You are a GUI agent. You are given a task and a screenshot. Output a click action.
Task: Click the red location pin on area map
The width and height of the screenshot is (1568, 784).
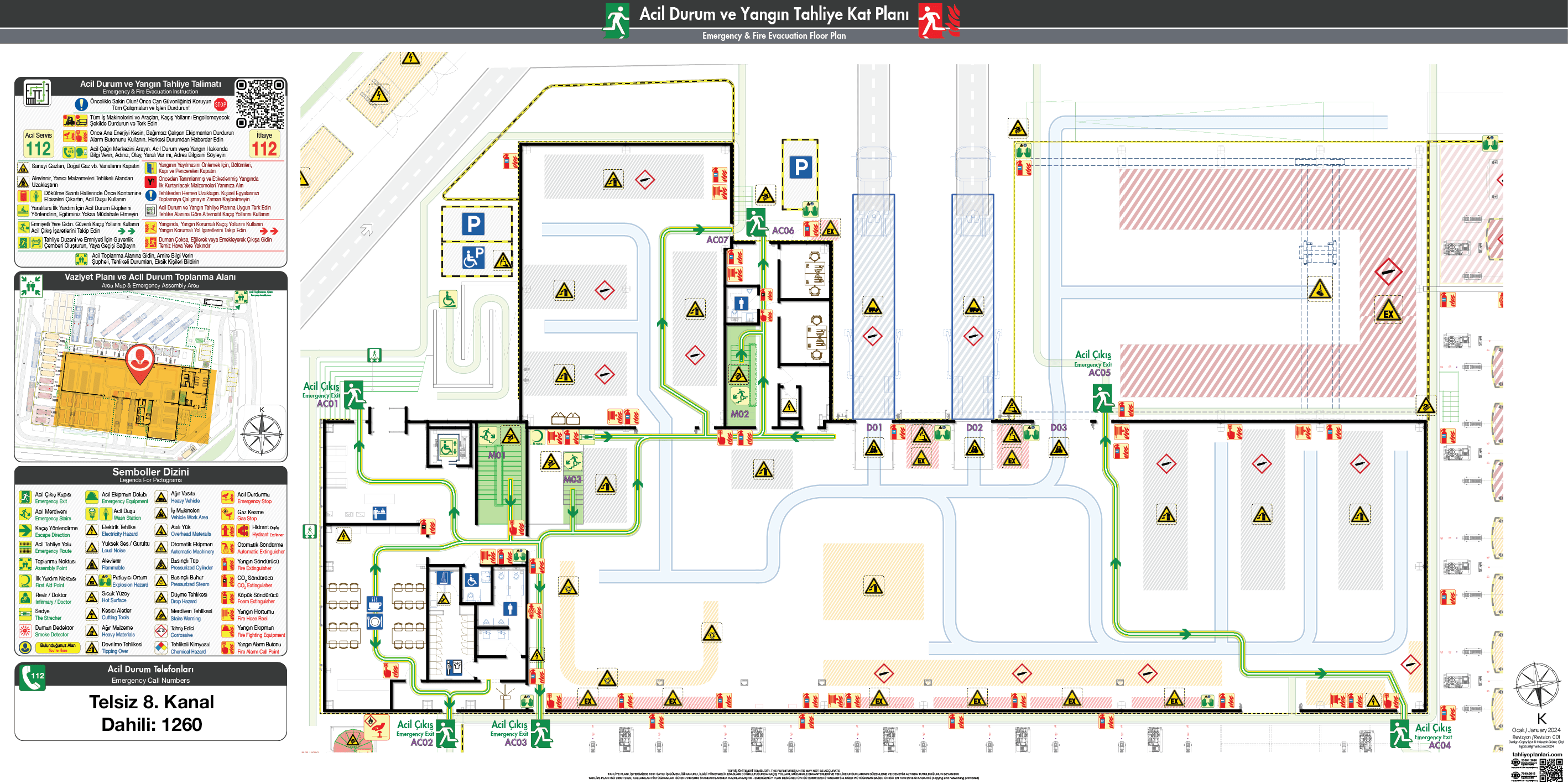[139, 362]
